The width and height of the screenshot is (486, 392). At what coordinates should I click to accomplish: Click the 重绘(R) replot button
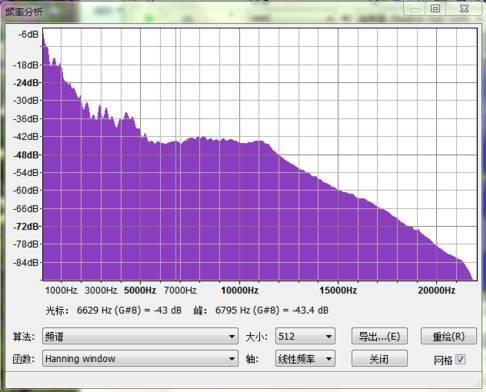(x=449, y=336)
